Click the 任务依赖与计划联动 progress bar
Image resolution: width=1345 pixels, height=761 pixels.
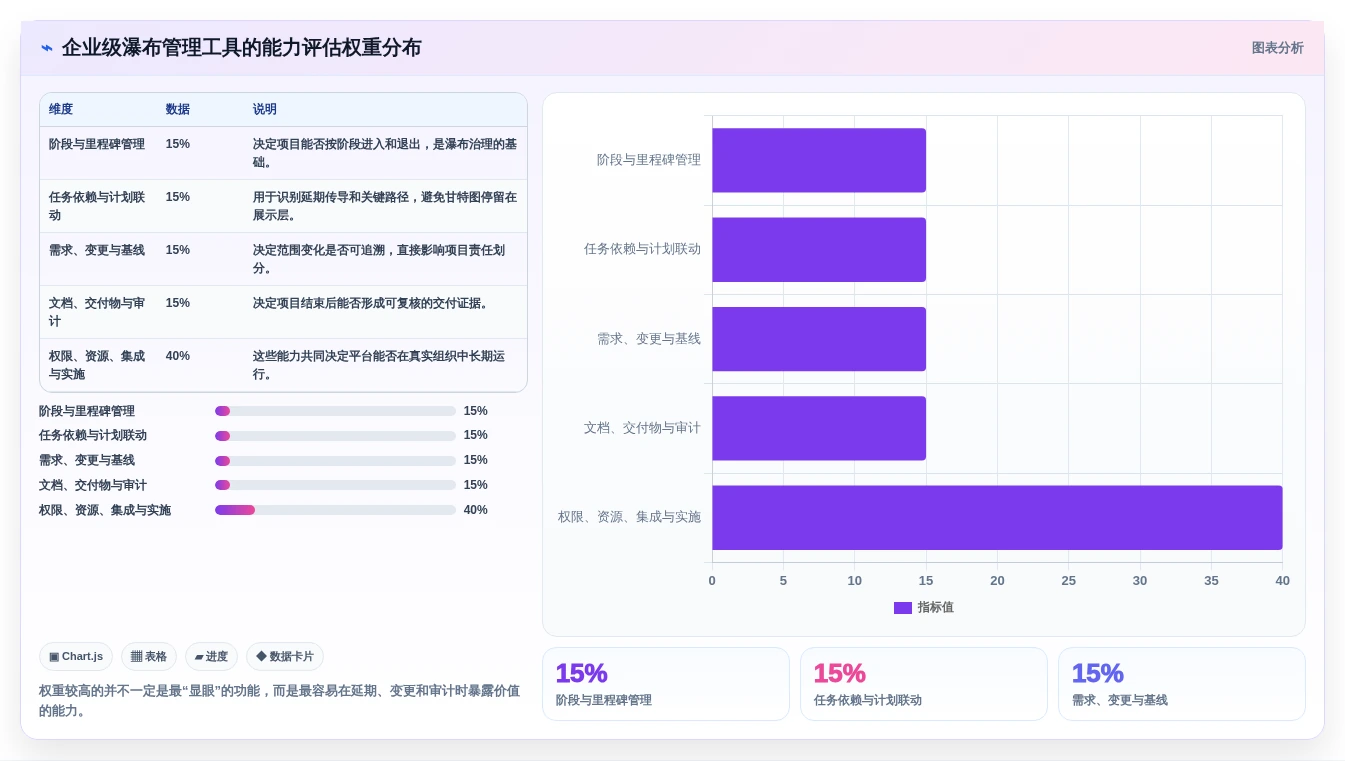[335, 436]
